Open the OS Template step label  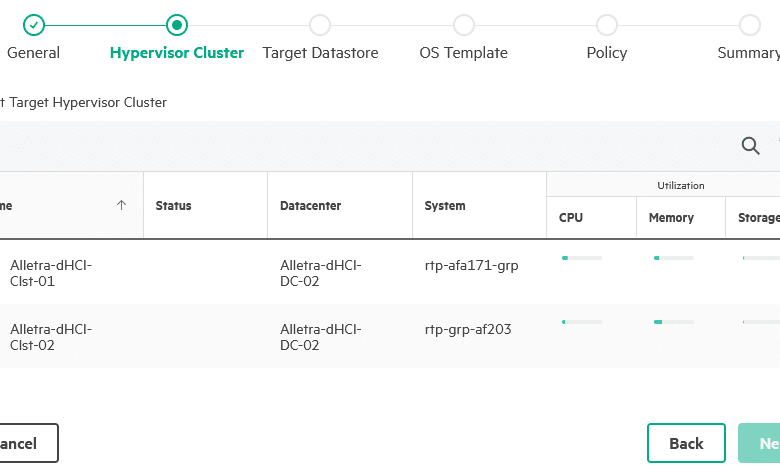pos(464,53)
